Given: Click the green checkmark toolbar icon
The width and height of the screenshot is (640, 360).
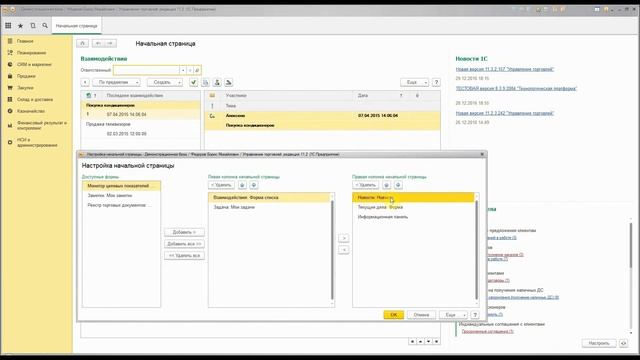Looking at the screenshot, I should [x=193, y=82].
